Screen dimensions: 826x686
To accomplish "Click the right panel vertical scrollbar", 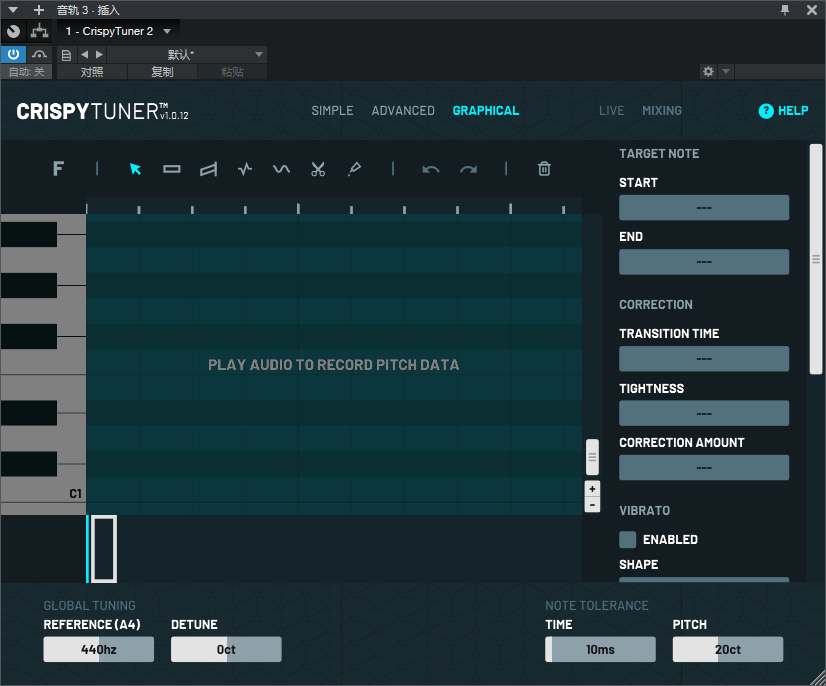I will tap(815, 259).
